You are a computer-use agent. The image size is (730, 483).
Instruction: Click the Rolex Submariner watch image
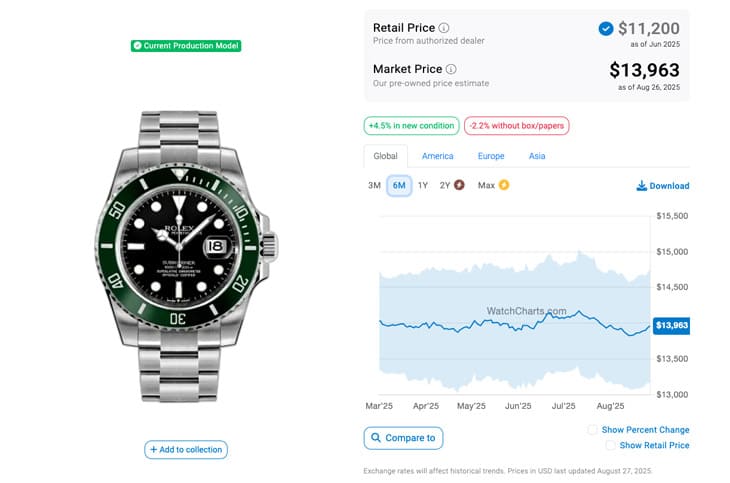click(186, 256)
